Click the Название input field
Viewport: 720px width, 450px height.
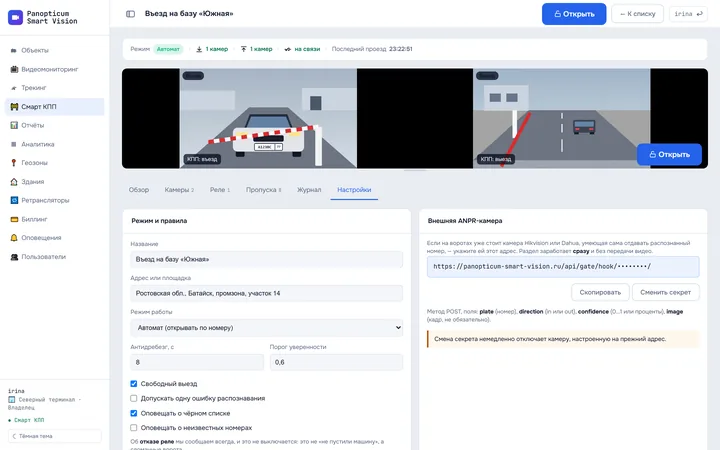pyautogui.click(x=266, y=259)
